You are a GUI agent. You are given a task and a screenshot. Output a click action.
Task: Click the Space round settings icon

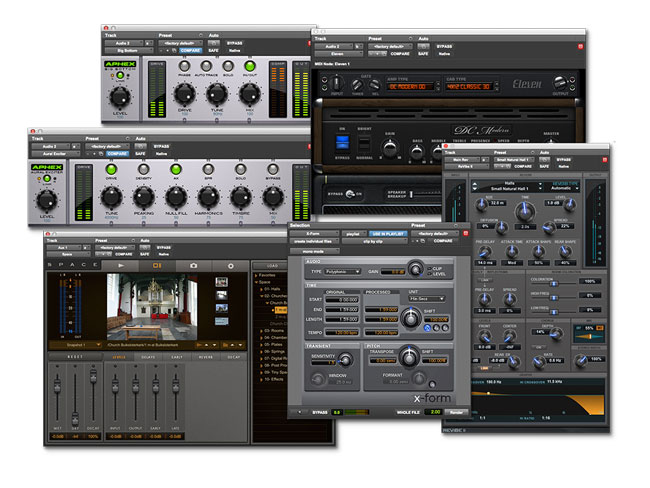click(230, 265)
